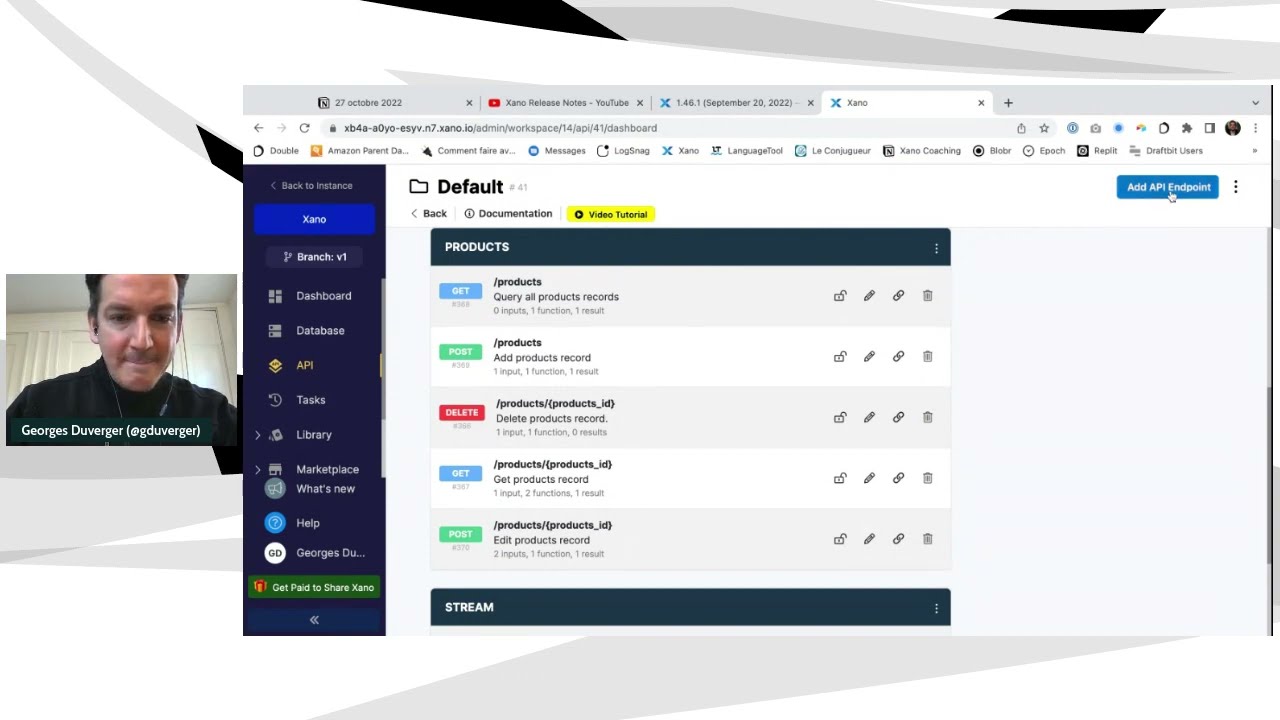Edit the Delete products record endpoint

tap(869, 417)
